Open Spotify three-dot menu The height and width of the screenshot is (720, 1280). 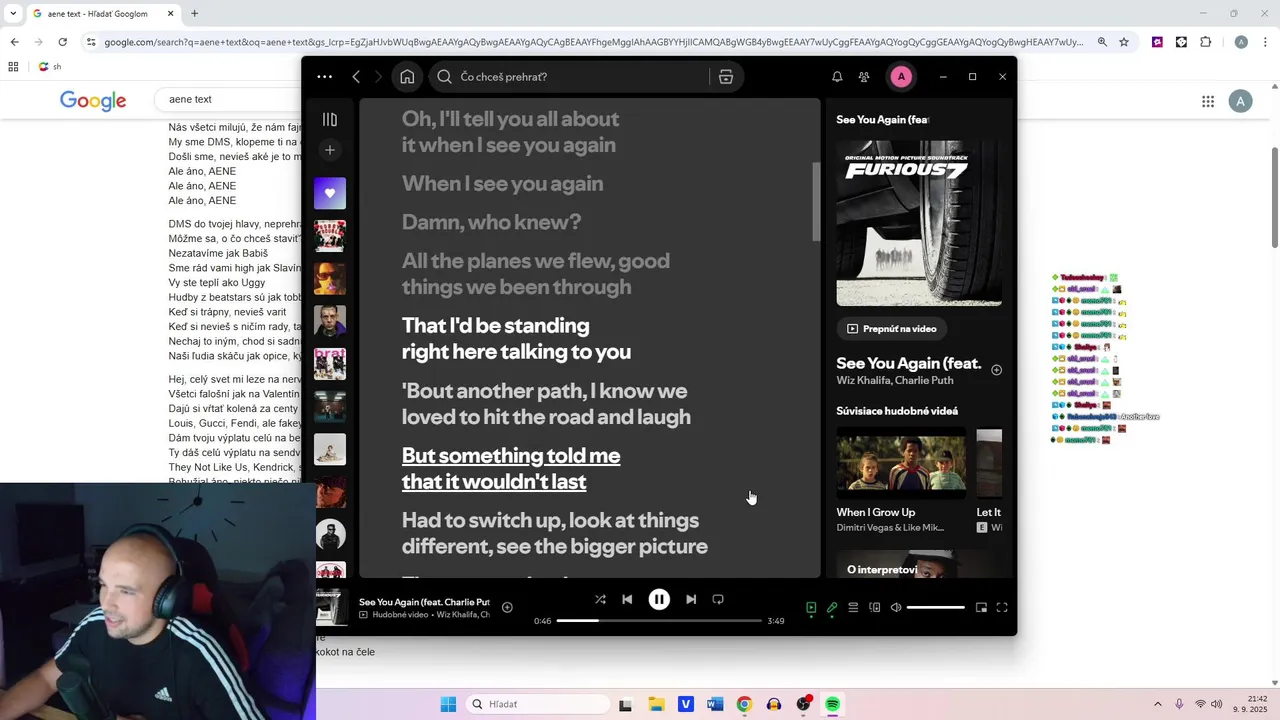324,77
